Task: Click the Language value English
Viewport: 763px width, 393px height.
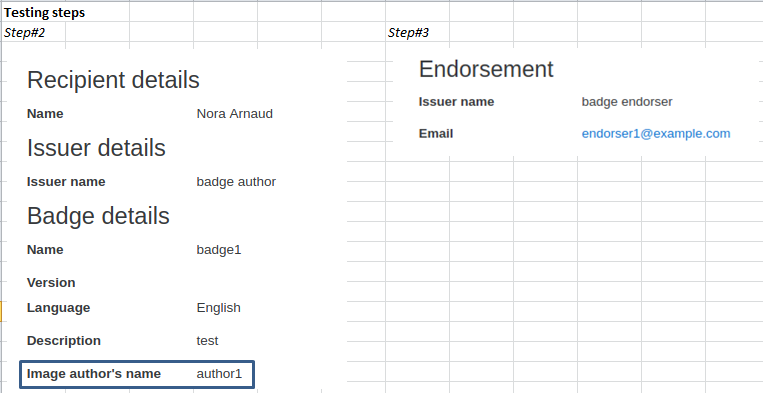Action: point(218,308)
